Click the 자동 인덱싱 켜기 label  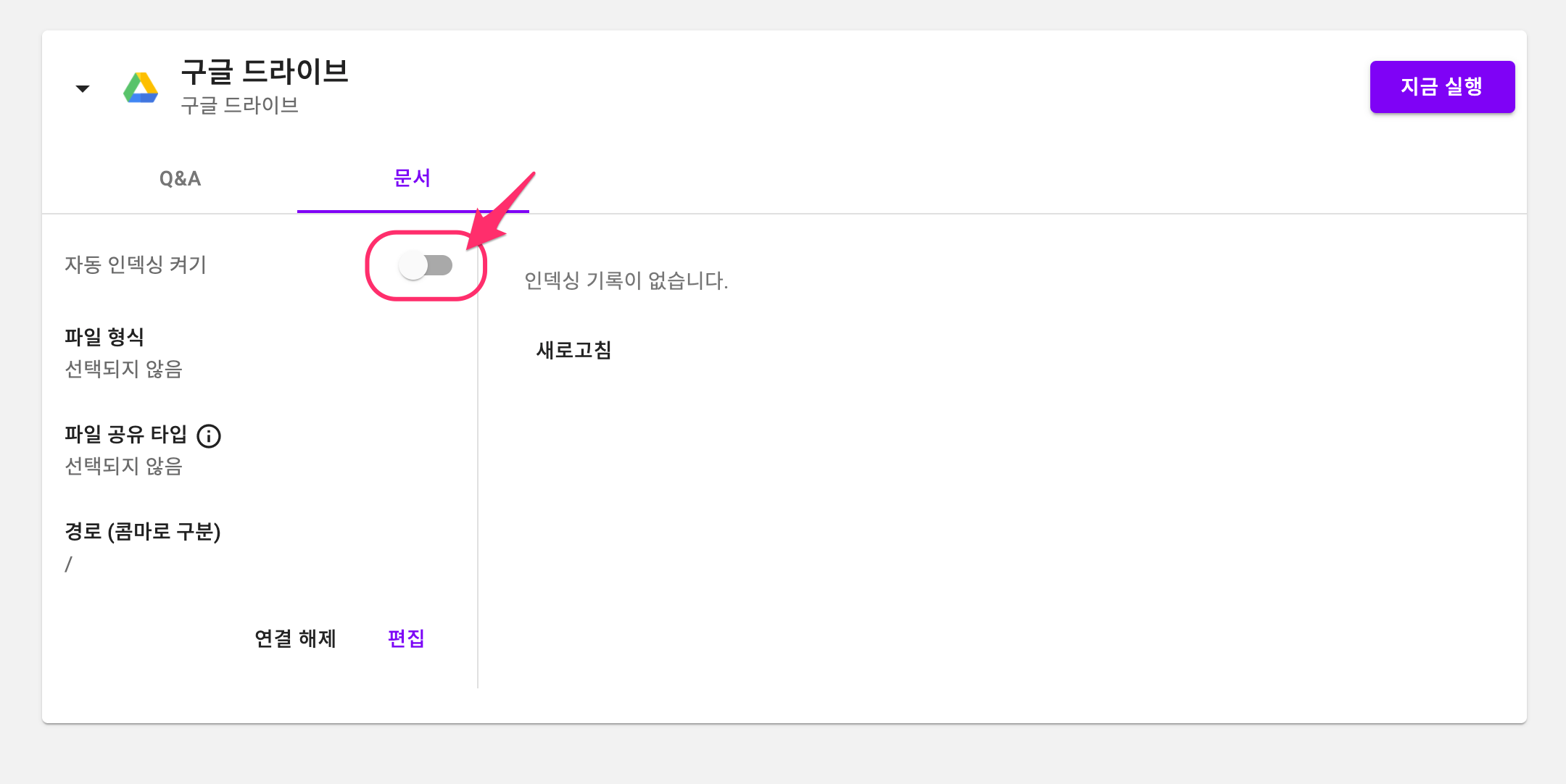(136, 264)
